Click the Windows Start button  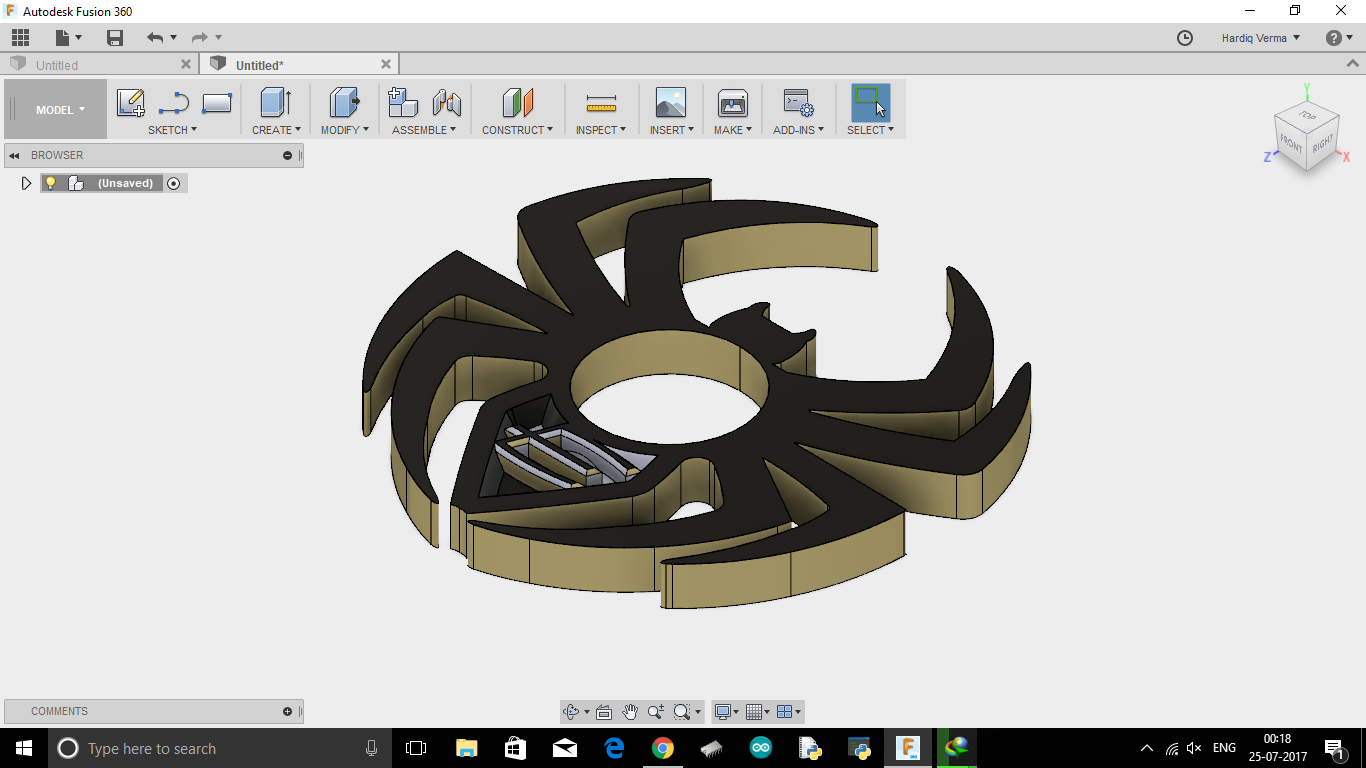23,748
